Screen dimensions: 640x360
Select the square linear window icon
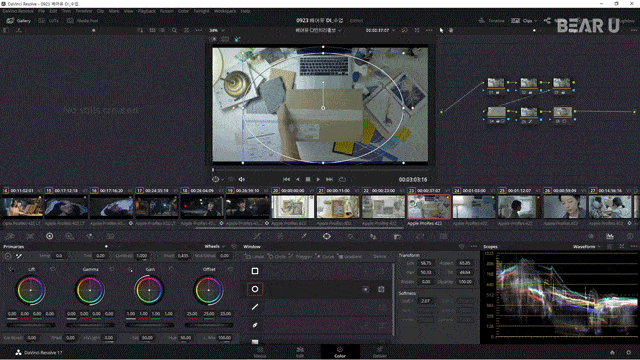255,271
